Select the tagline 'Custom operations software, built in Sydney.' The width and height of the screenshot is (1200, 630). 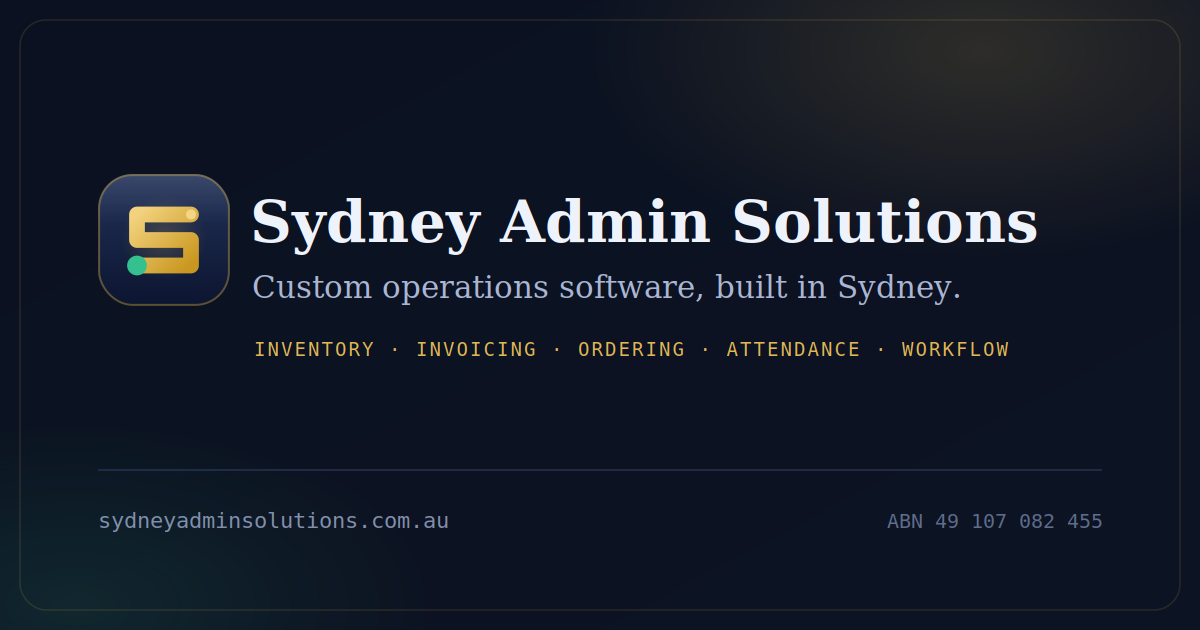[606, 288]
